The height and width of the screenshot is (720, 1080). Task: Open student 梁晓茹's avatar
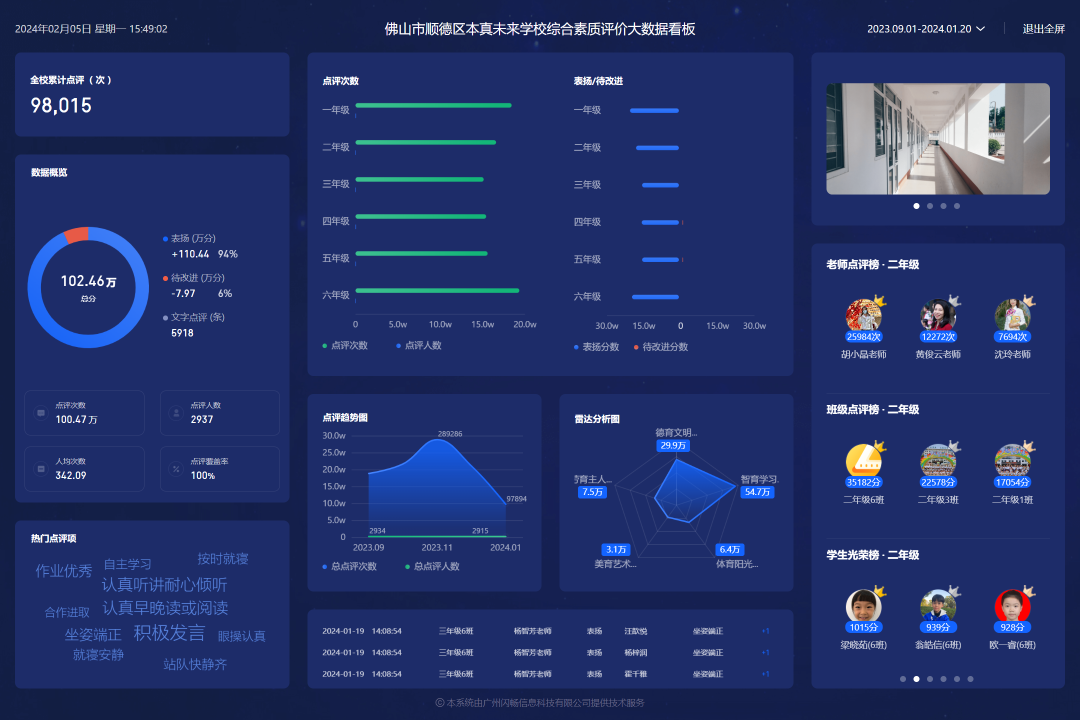(x=863, y=606)
